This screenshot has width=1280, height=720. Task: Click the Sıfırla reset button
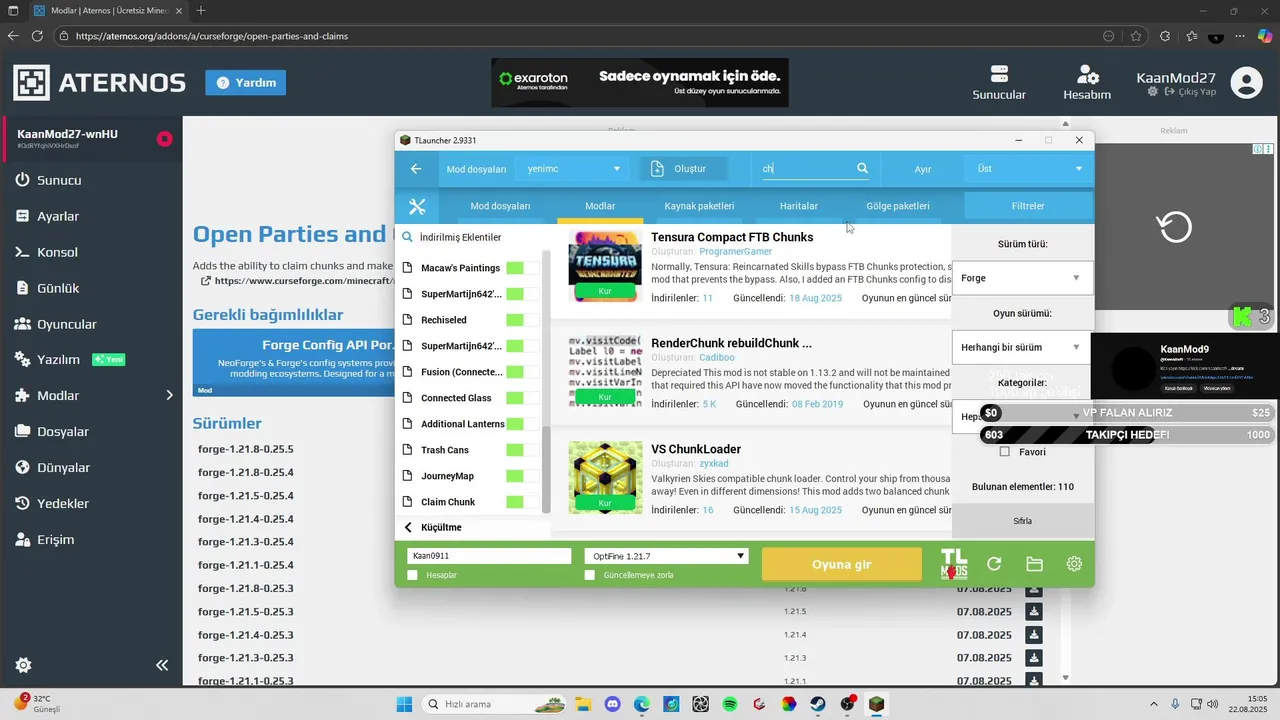click(1022, 521)
